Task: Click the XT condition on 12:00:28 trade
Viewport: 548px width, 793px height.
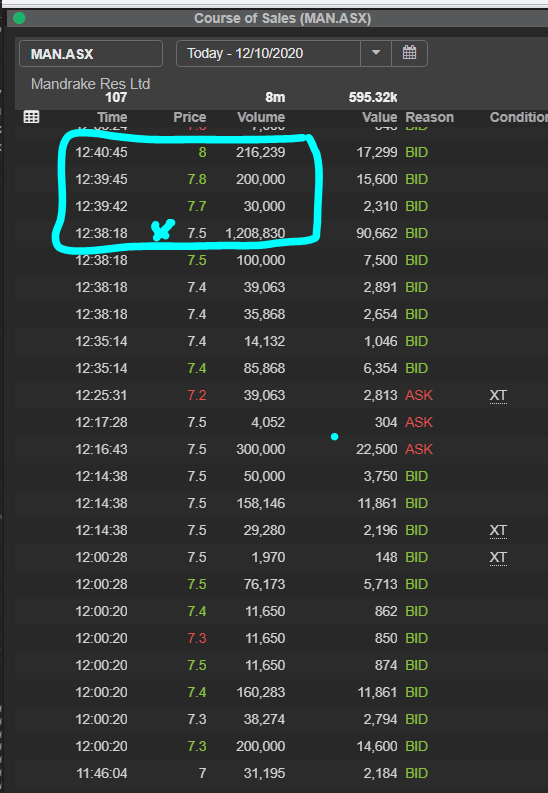Action: [x=498, y=557]
